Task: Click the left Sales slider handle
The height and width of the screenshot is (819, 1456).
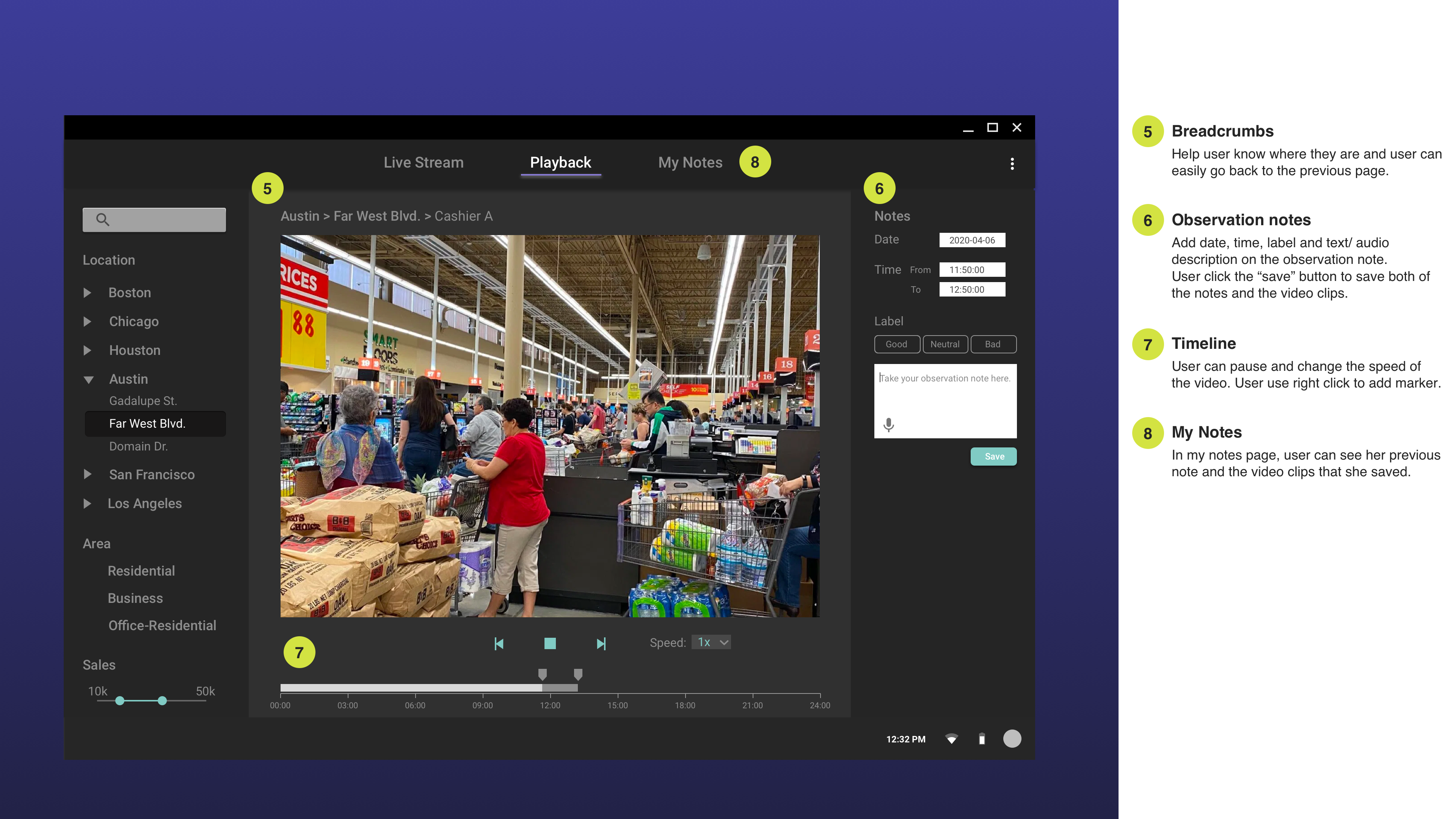Action: [120, 701]
